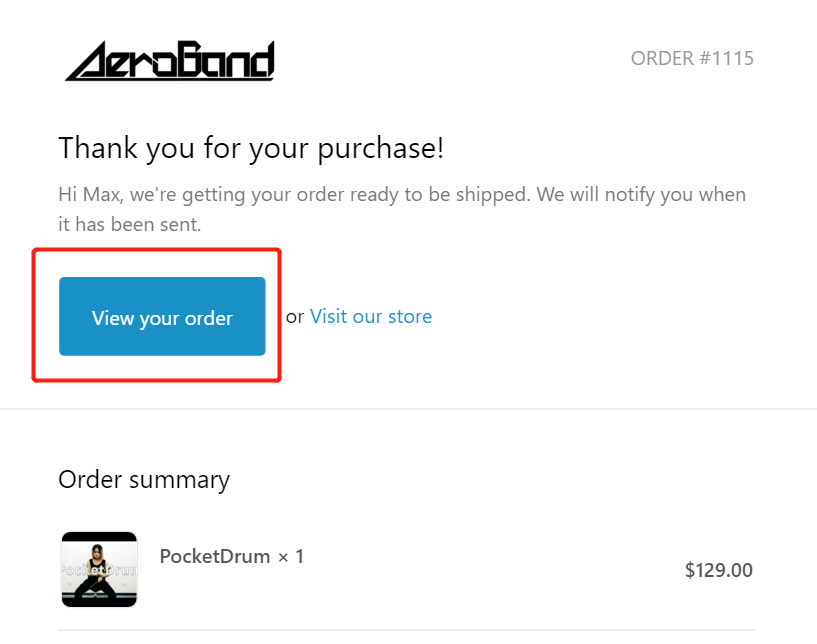Screen dimensions: 817x644
Task: Click the × 1 quantity text
Action: [x=291, y=556]
